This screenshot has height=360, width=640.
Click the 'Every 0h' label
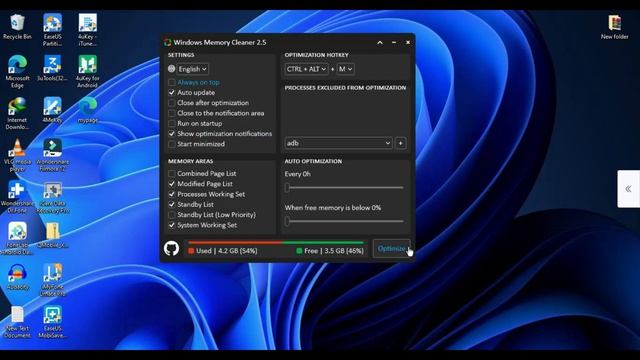click(x=297, y=174)
